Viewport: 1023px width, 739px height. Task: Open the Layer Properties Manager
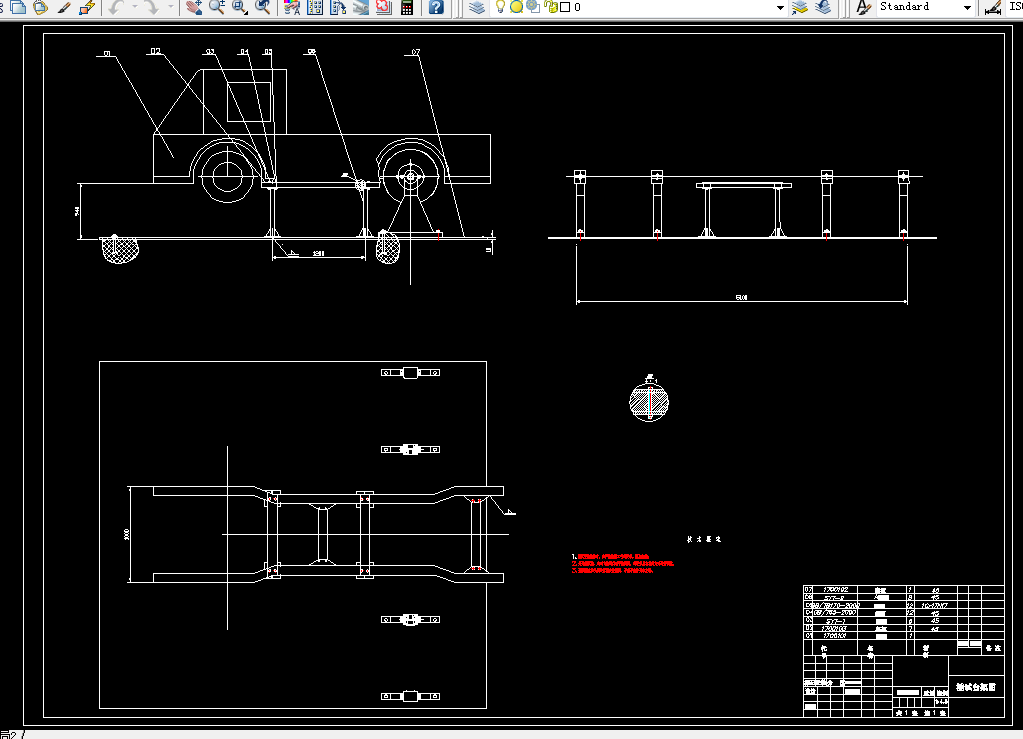[x=477, y=7]
